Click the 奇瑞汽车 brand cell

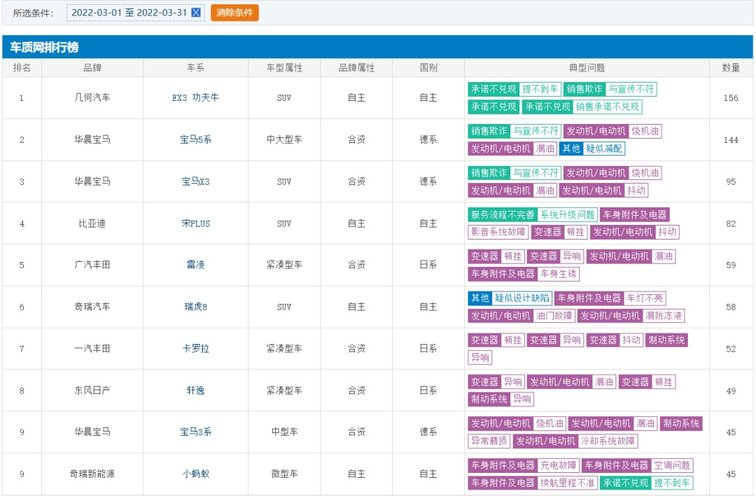92,307
